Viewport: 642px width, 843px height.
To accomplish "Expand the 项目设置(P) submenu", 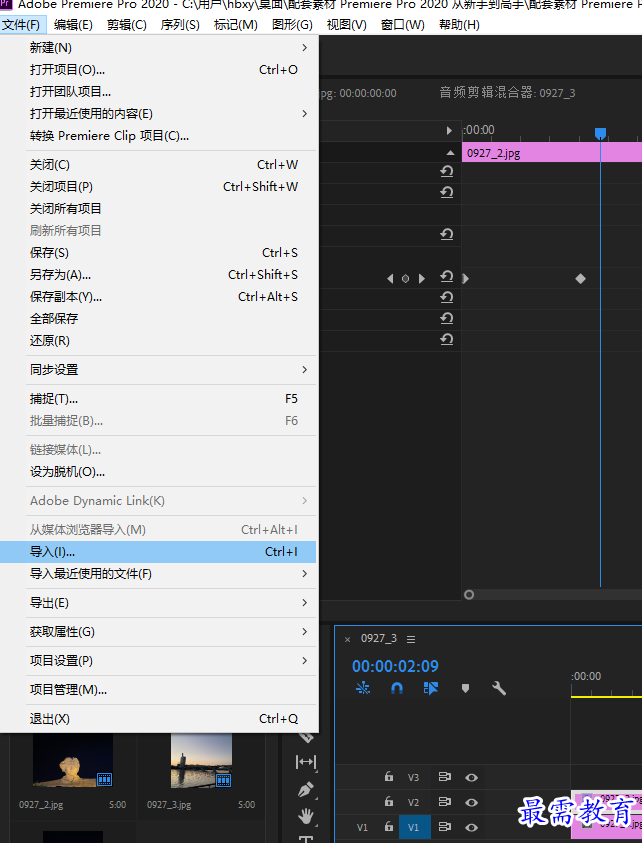I will pyautogui.click(x=158, y=661).
